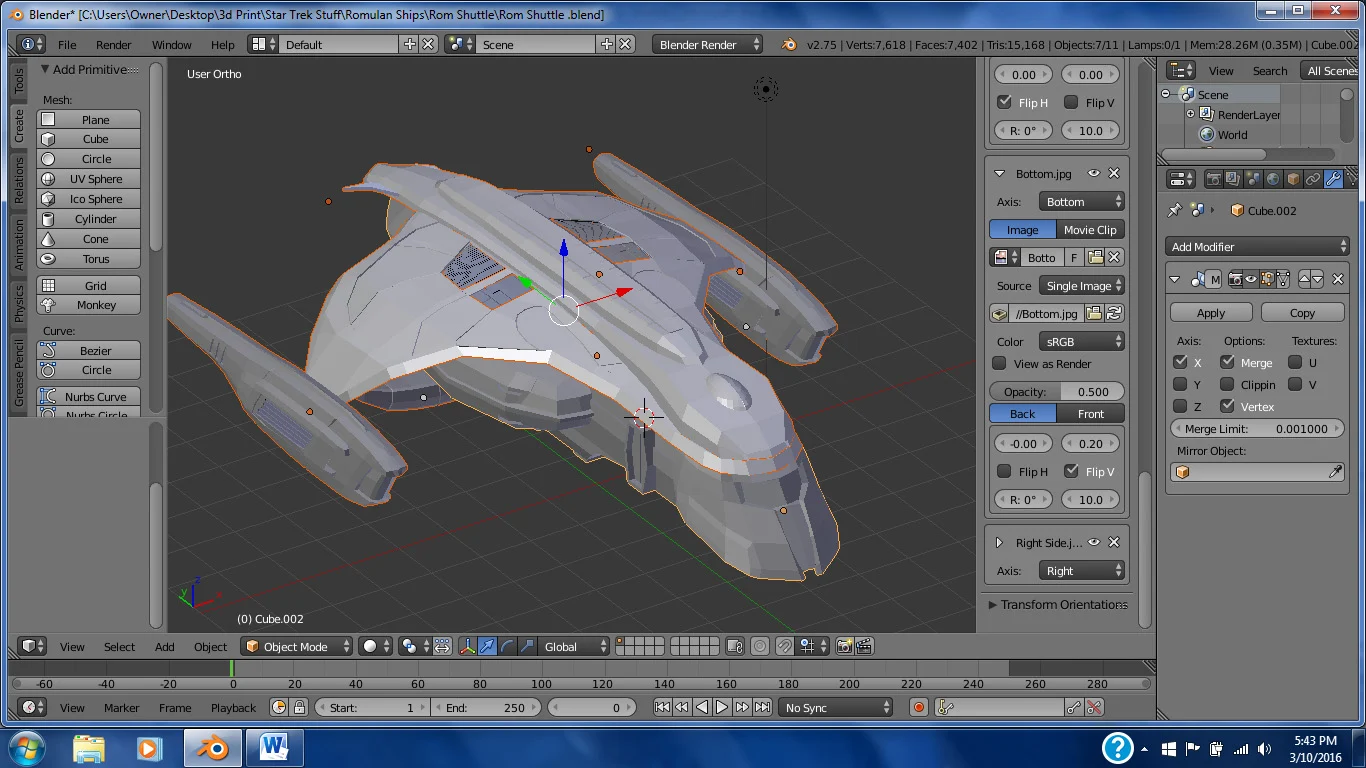
Task: Open the Add Modifier dropdown
Action: (1258, 247)
